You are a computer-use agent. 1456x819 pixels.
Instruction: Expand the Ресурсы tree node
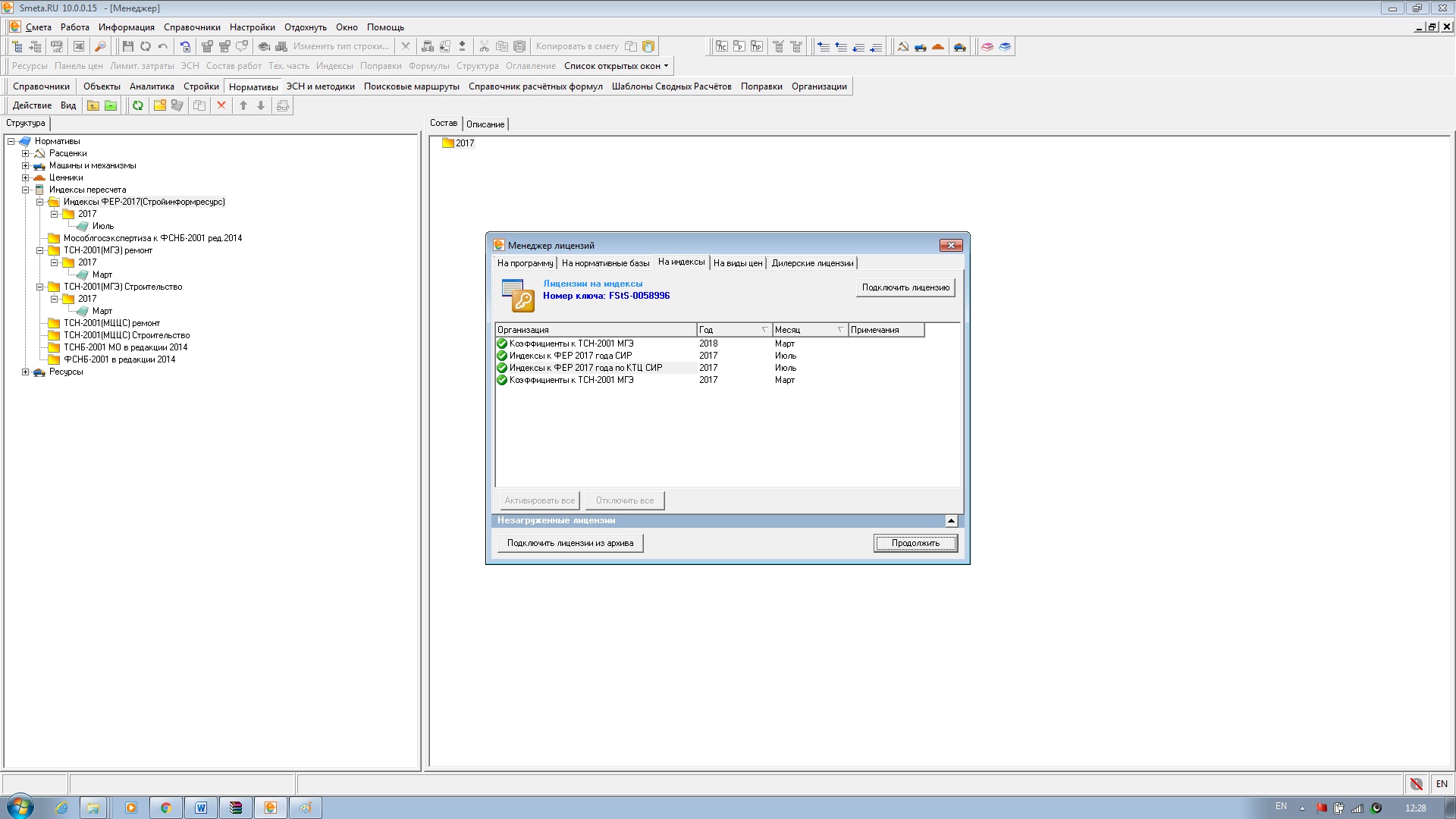click(26, 372)
